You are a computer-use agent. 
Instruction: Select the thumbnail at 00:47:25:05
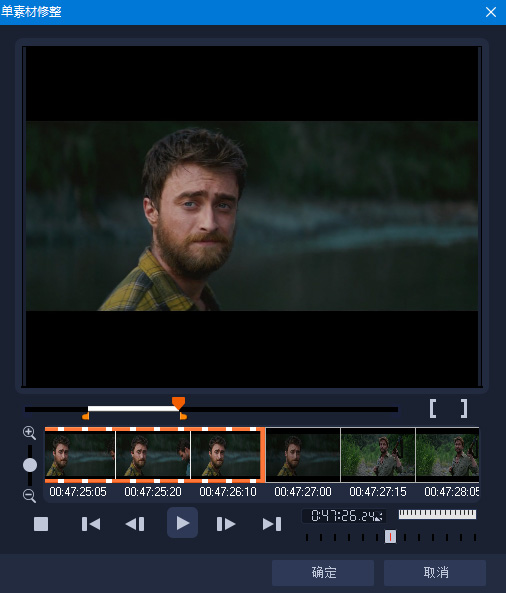[80, 455]
